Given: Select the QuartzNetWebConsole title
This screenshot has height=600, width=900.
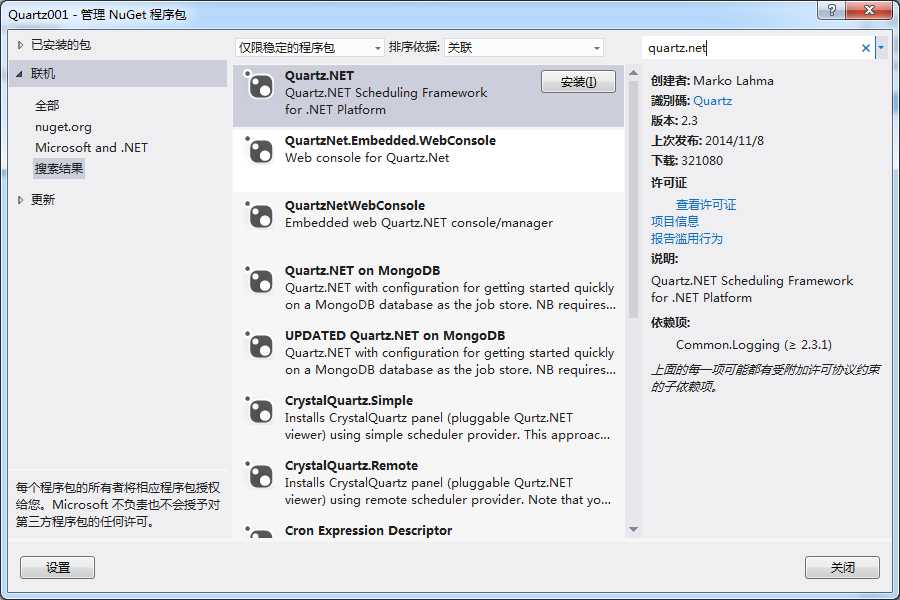Looking at the screenshot, I should 355,205.
